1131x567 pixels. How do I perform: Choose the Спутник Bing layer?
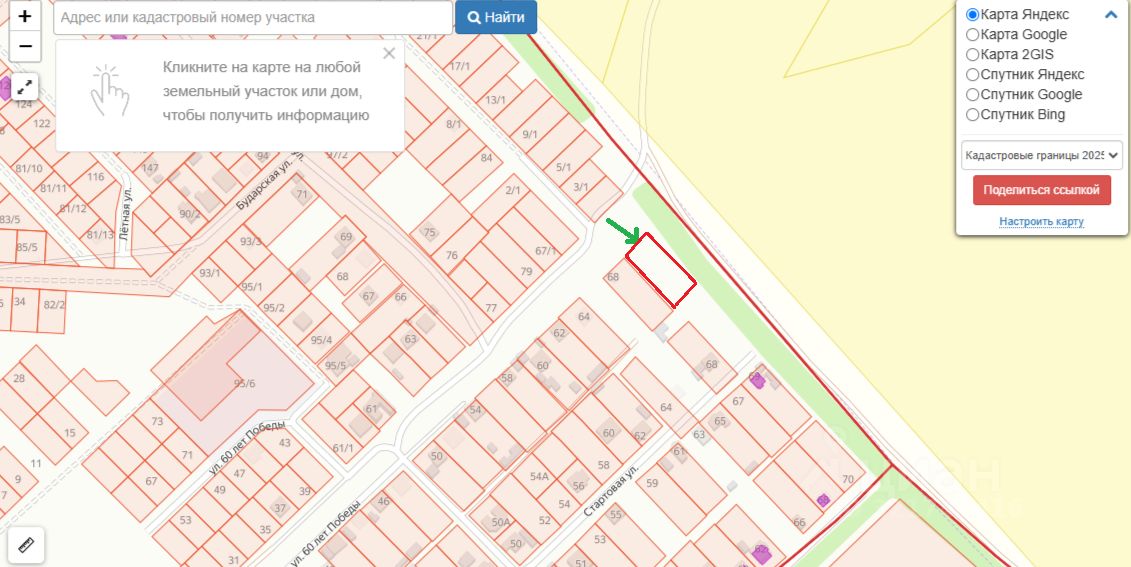point(972,115)
